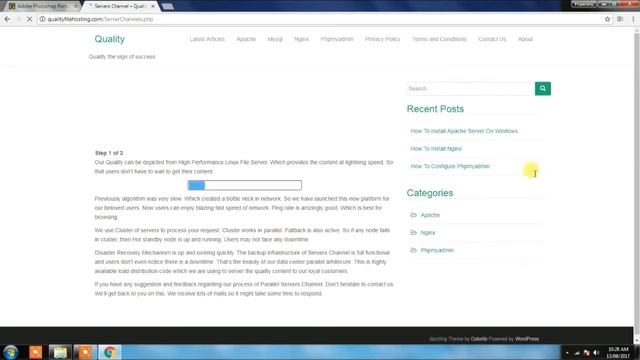Bookmark this page with the star icon
Screen dimensions: 640x360
(x=607, y=19)
